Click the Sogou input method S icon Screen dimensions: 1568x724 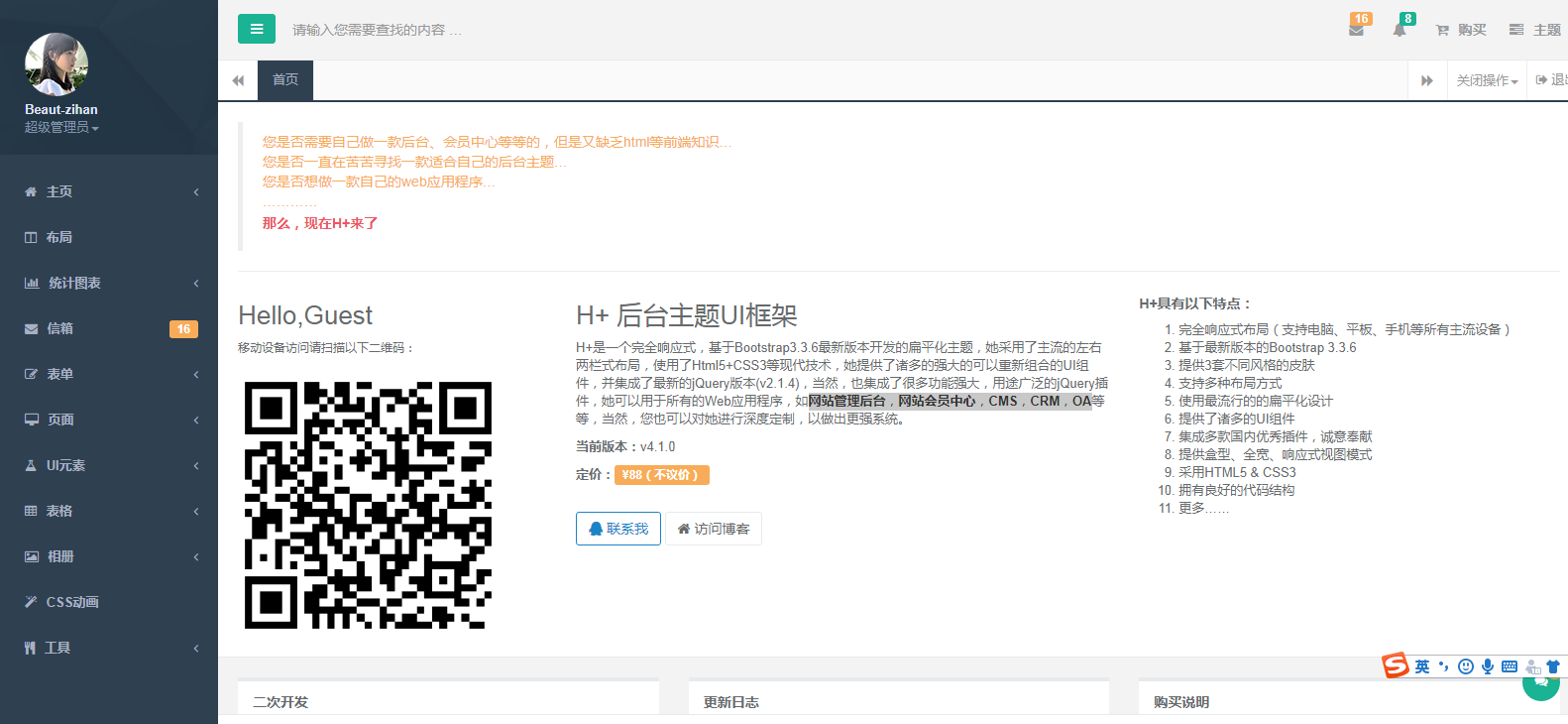click(1396, 665)
